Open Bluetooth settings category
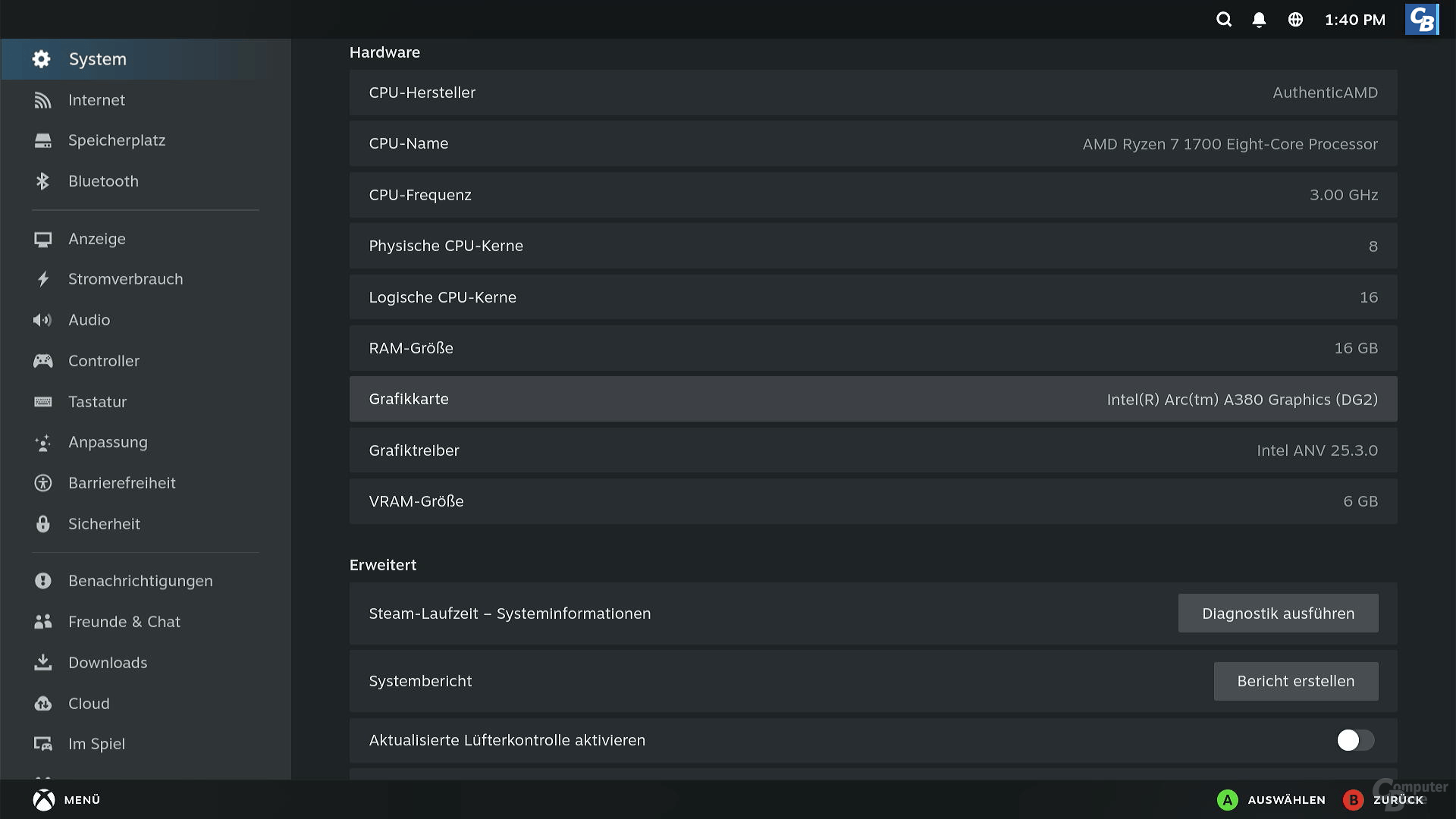The image size is (1456, 819). (x=146, y=181)
